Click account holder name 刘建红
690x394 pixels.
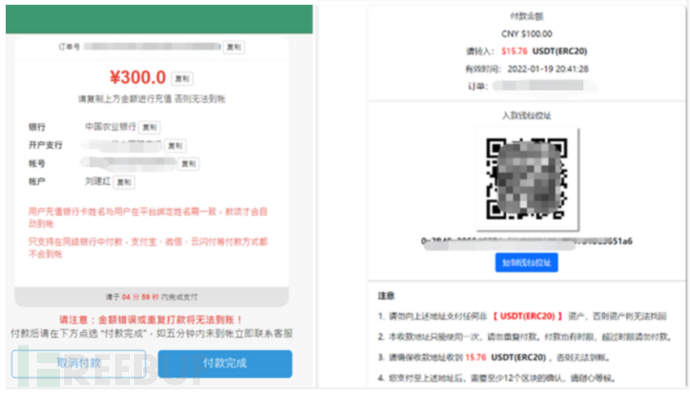[98, 181]
